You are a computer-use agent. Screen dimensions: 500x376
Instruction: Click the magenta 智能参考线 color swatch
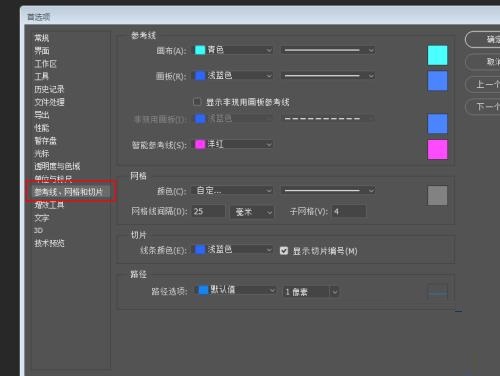point(437,149)
